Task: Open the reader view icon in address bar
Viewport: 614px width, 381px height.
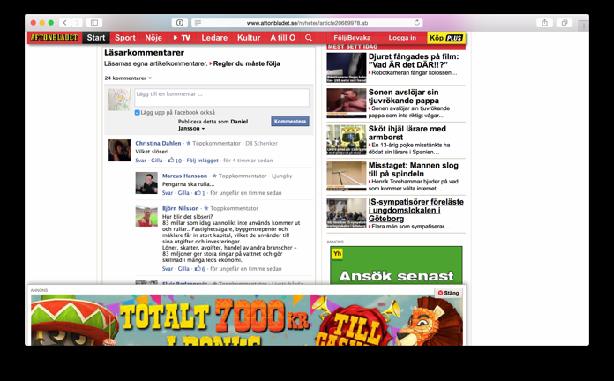Action: (198, 23)
